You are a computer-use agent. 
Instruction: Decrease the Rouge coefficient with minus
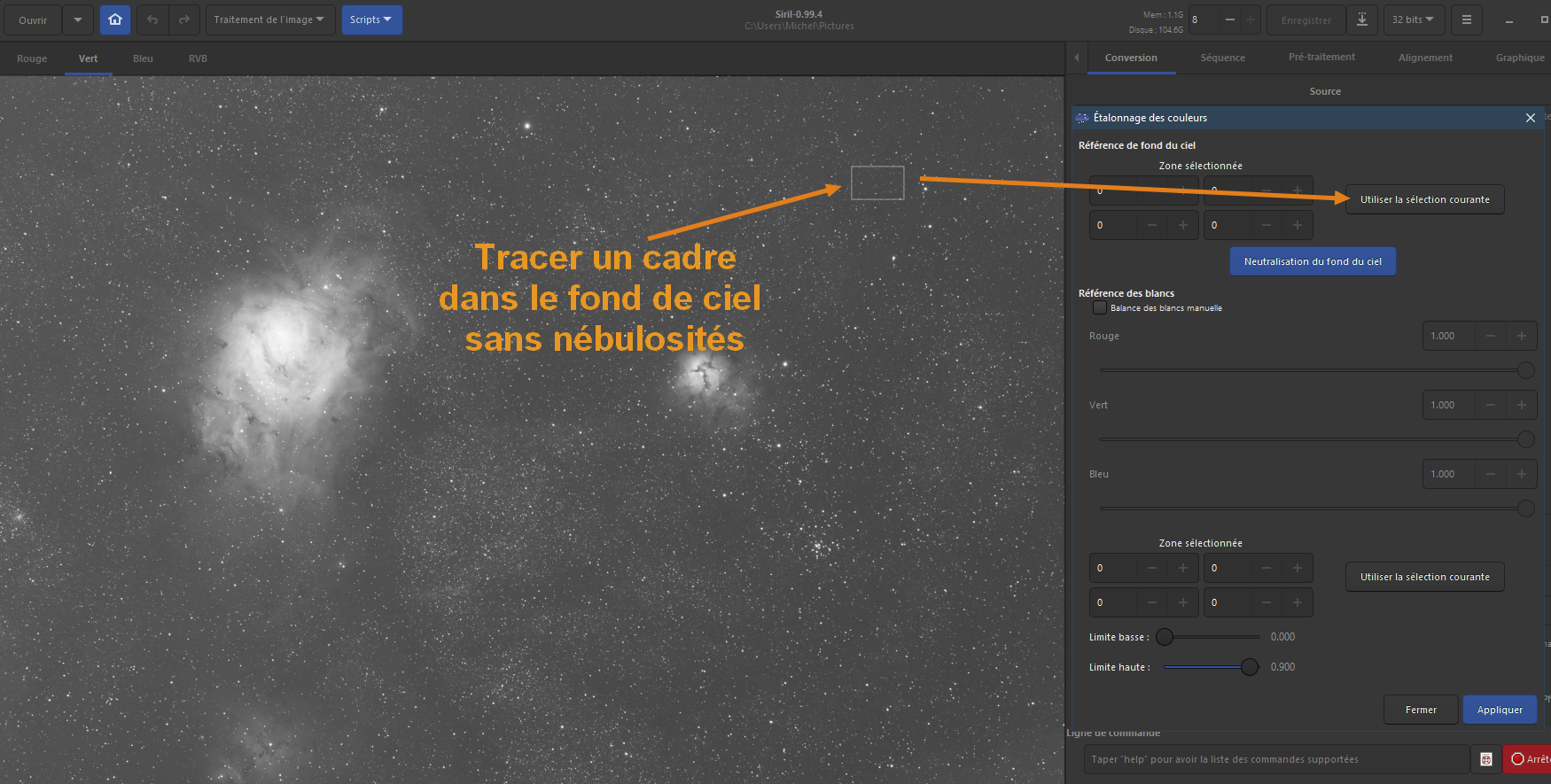pyautogui.click(x=1491, y=336)
